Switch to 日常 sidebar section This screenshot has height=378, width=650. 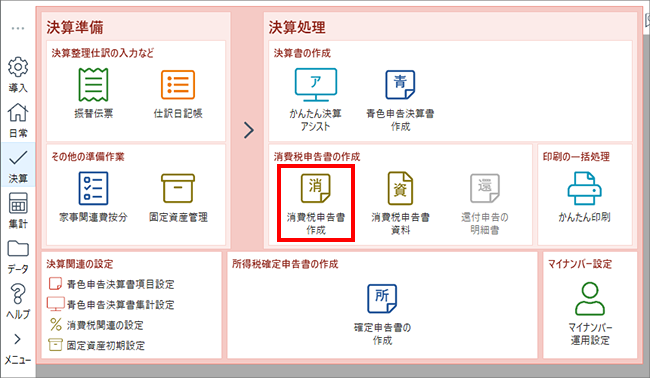[x=18, y=120]
